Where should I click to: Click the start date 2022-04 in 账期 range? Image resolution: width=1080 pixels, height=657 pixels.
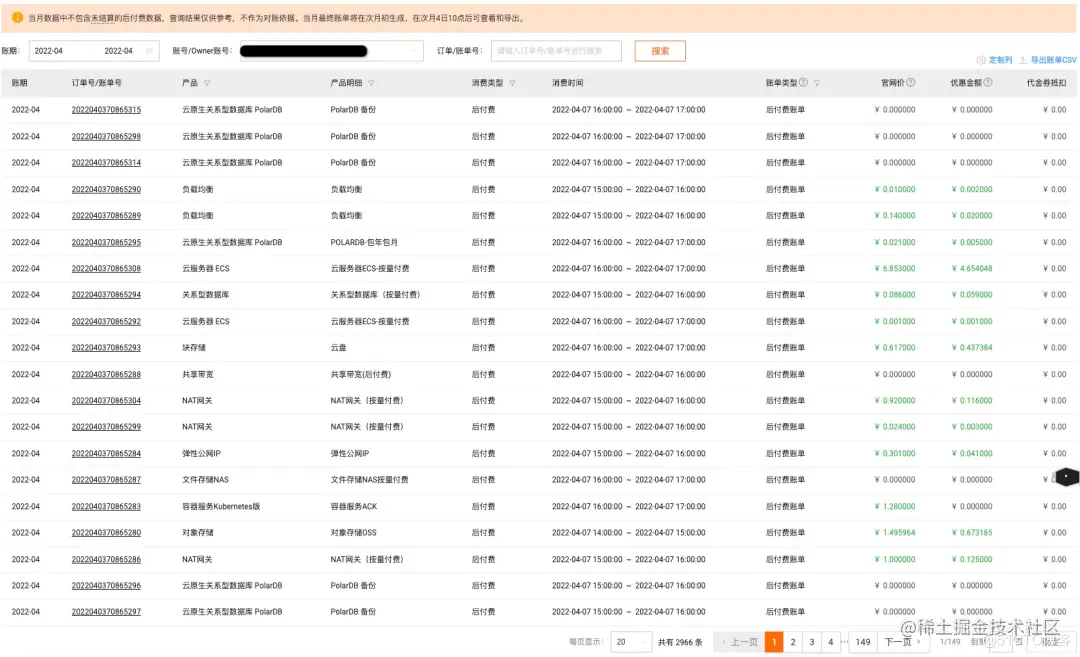(49, 51)
